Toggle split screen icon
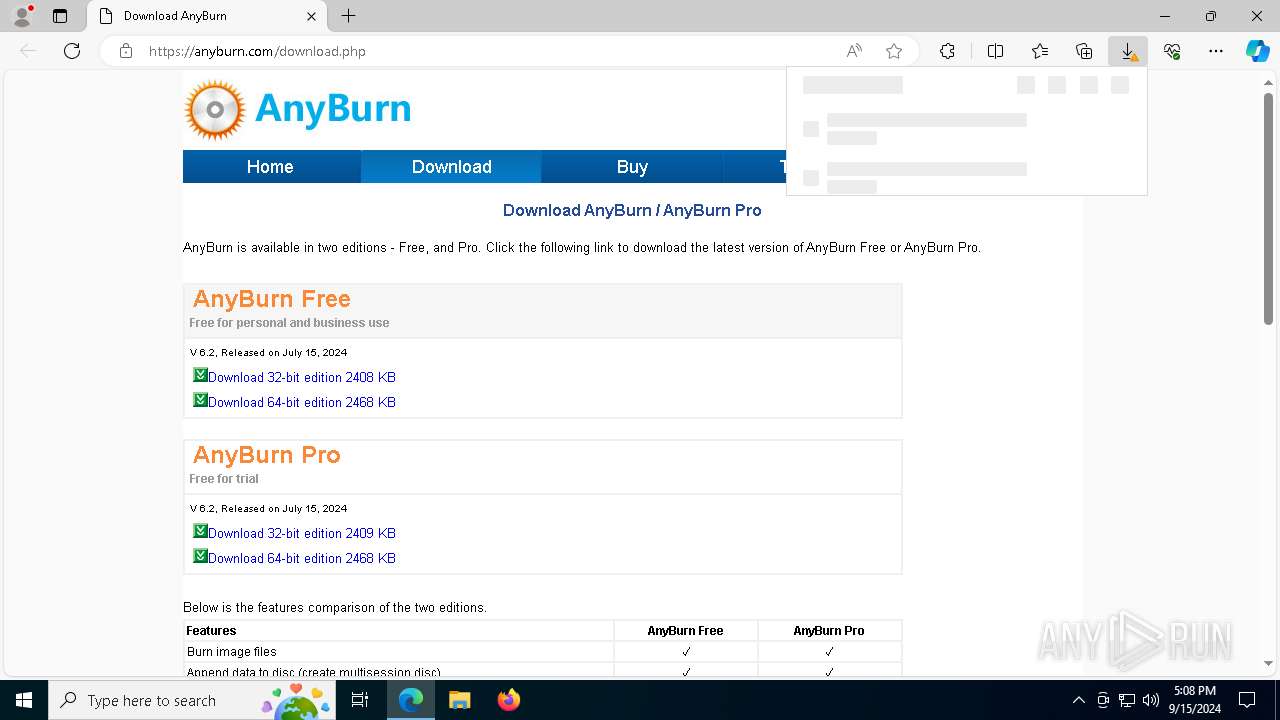This screenshot has height=720, width=1280. coord(995,51)
